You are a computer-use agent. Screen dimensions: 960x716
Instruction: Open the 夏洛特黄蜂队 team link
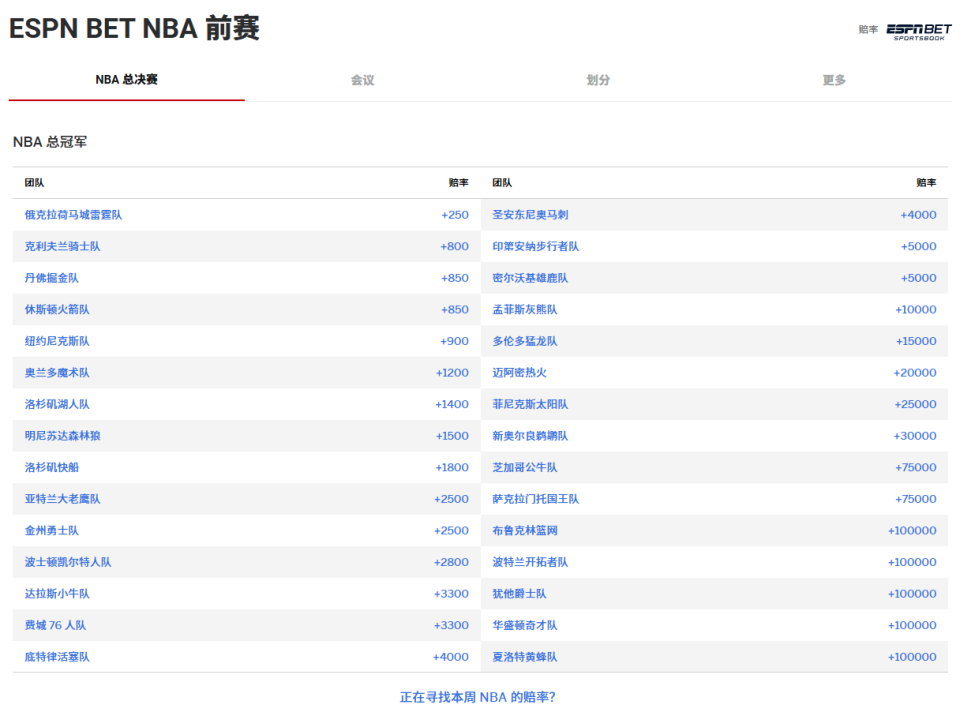[x=525, y=657]
